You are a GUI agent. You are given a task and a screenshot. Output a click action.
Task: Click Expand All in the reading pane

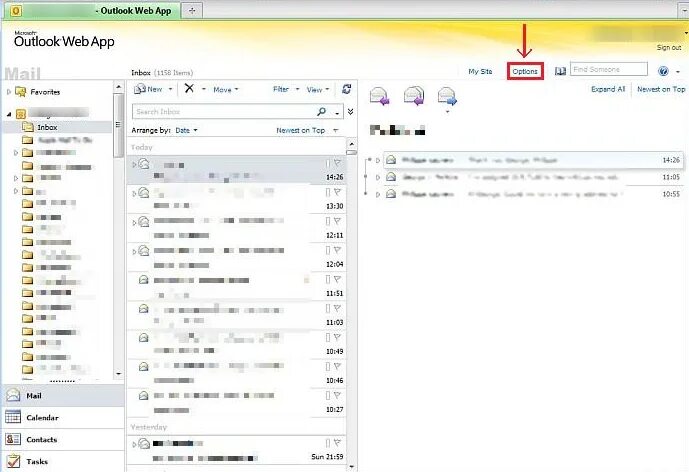click(x=608, y=89)
